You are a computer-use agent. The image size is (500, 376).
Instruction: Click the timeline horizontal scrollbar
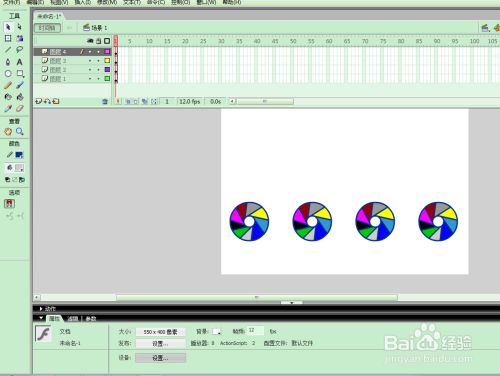(x=265, y=101)
